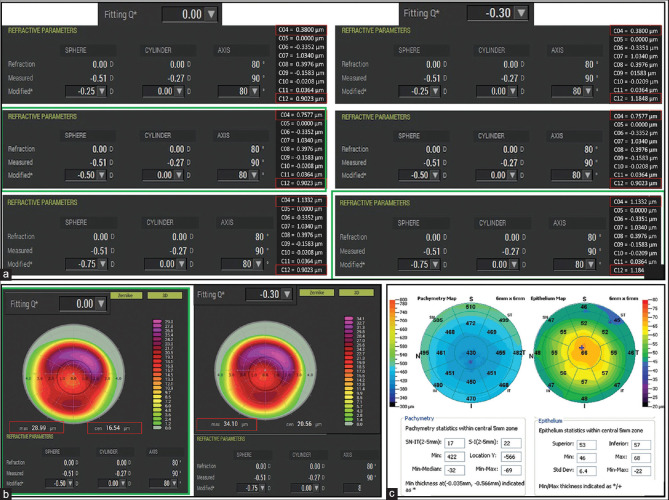This screenshot has width=669, height=500.
Task: Click the Std Dev field showing 6.4
Action: [586, 471]
